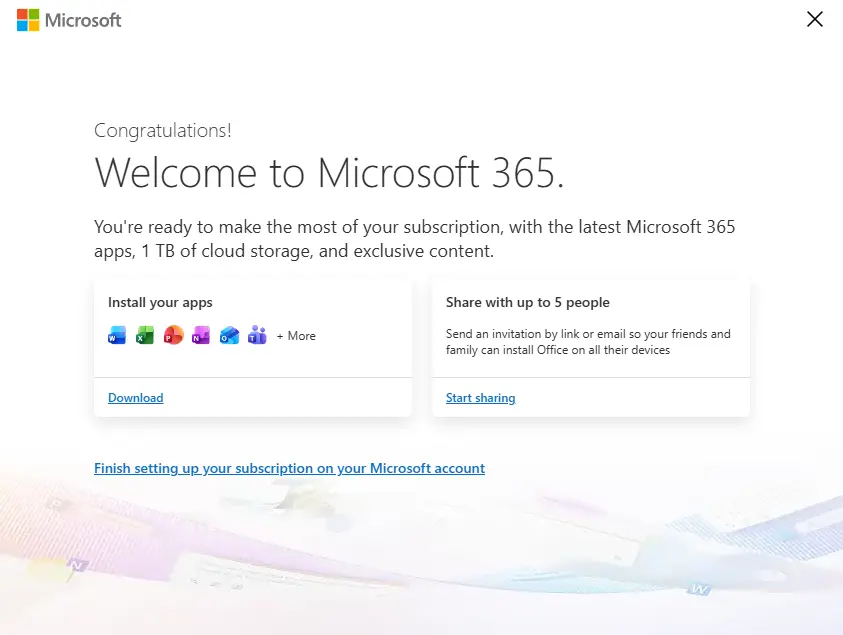Close the welcome dialog
The width and height of the screenshot is (843, 635).
pos(815,19)
